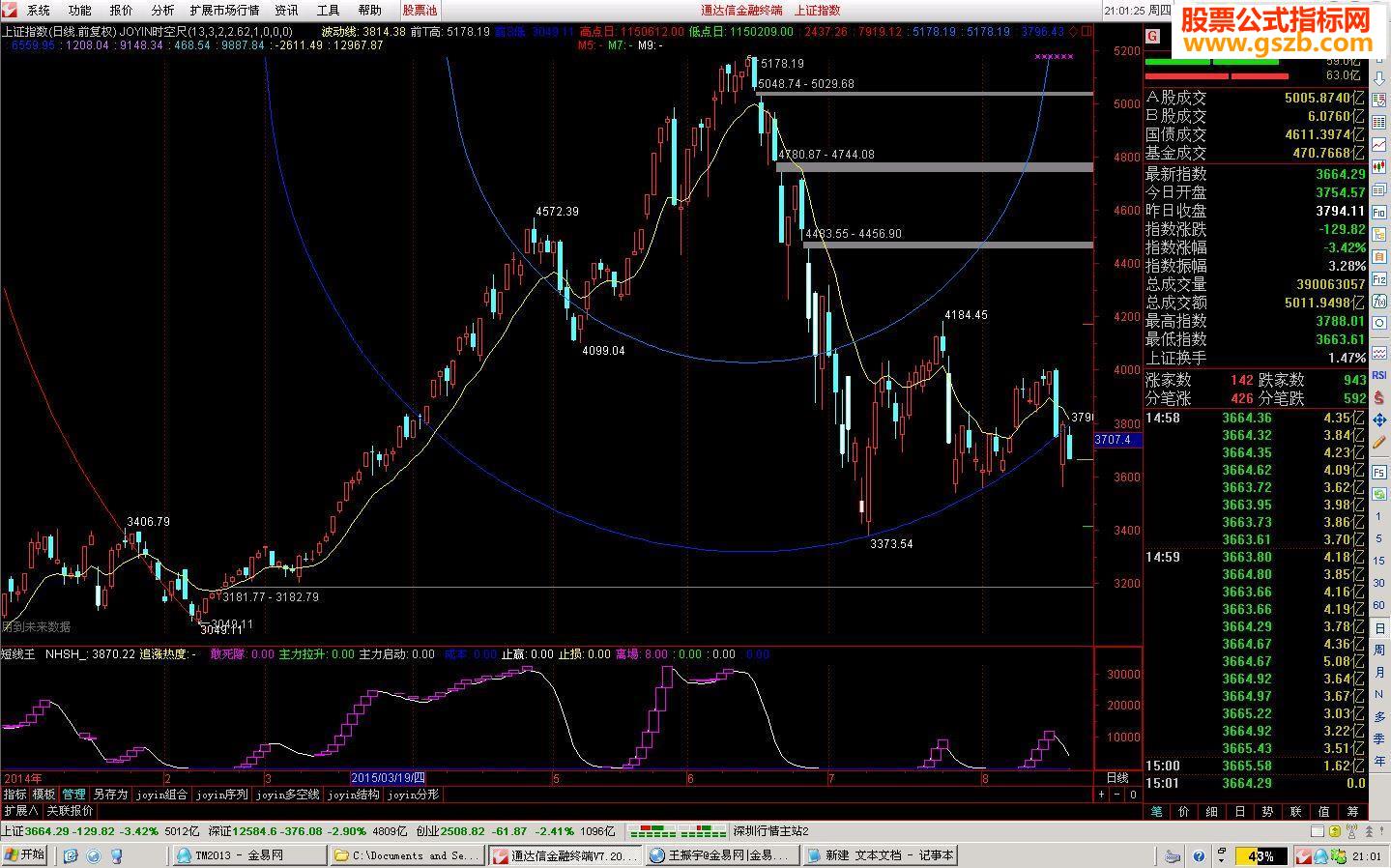The width and height of the screenshot is (1391, 868).
Task: Open the 工具 menu
Action: tap(329, 11)
